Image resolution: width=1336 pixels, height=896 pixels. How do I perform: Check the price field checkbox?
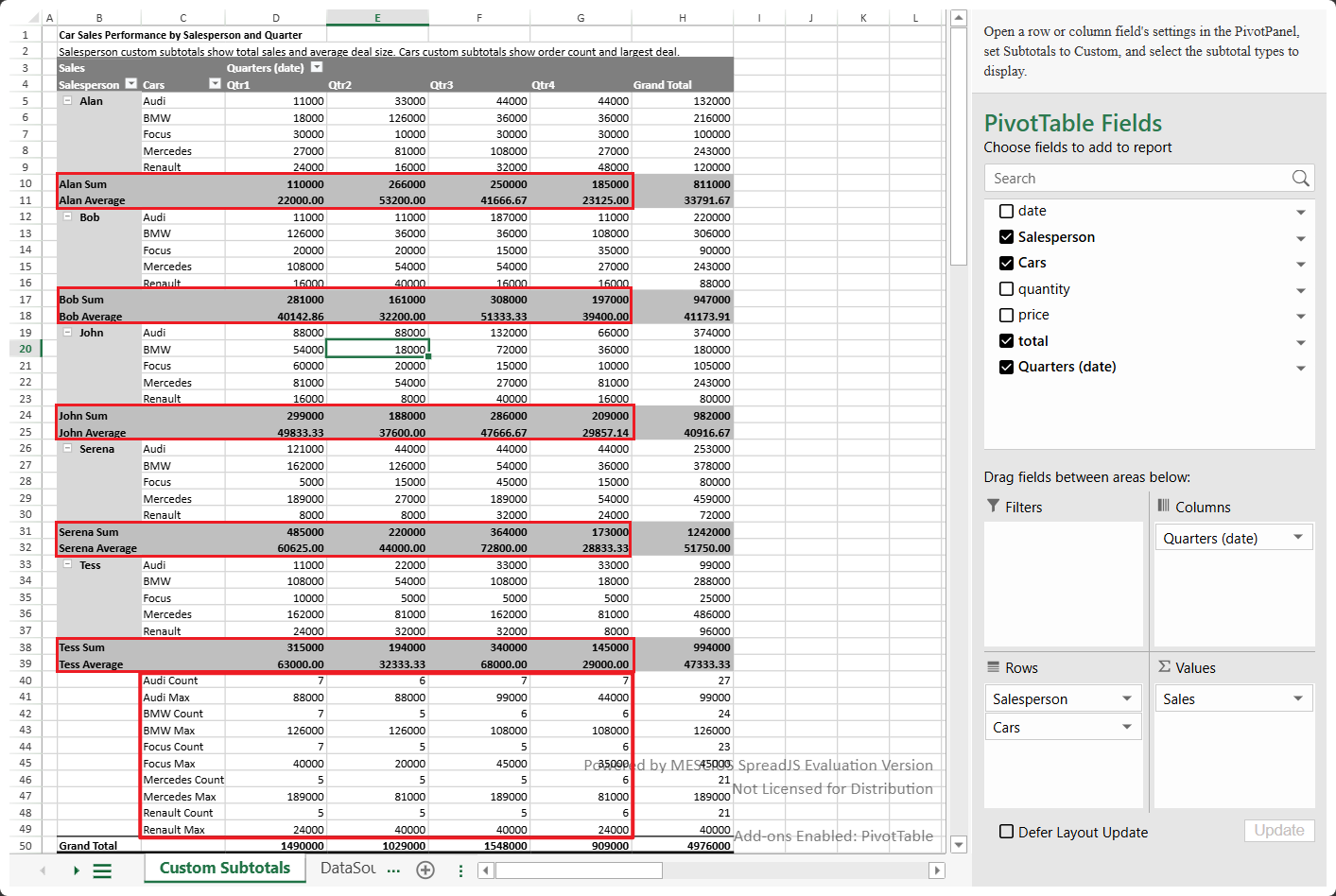(x=1006, y=315)
